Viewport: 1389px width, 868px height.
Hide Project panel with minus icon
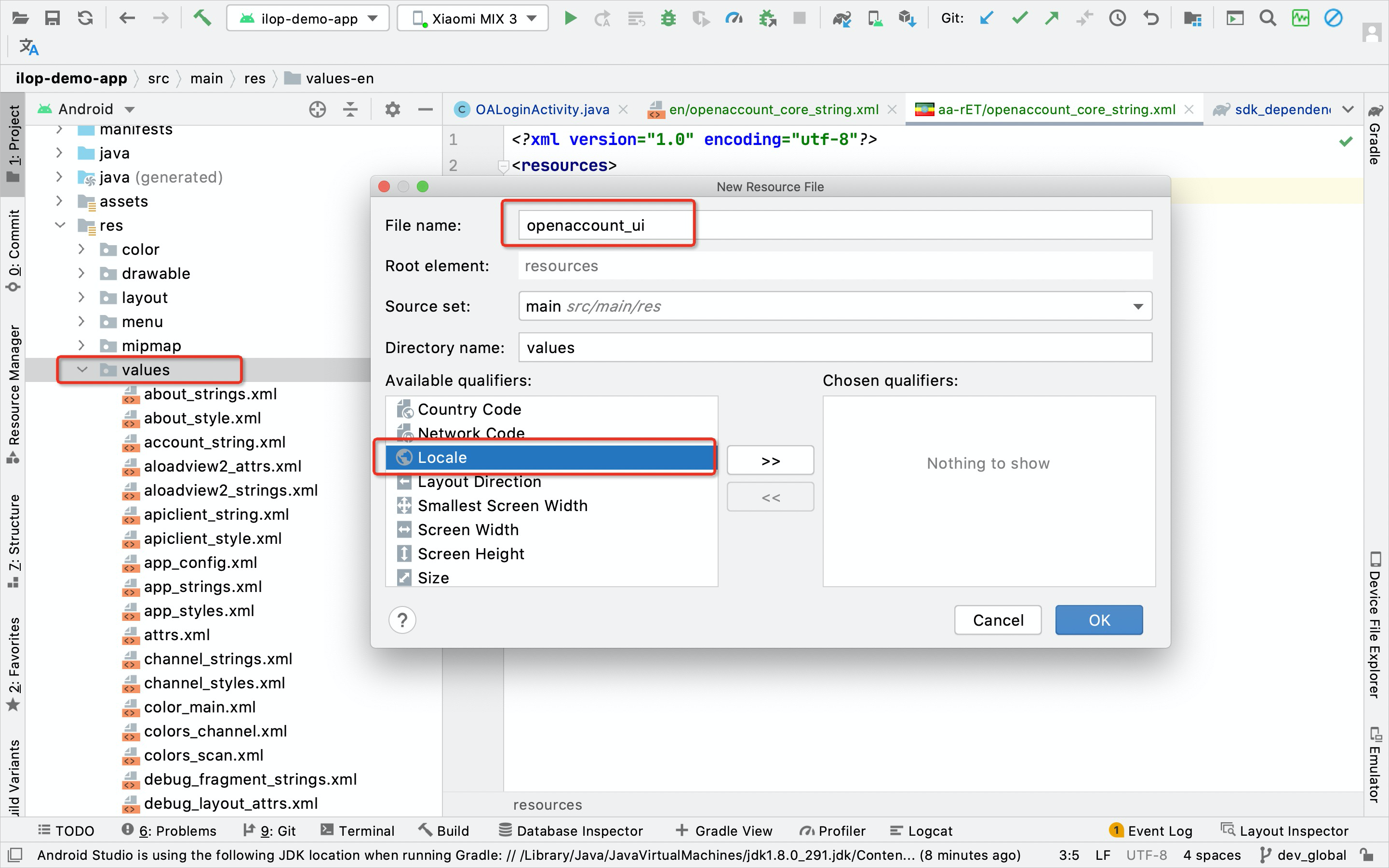pos(425,109)
